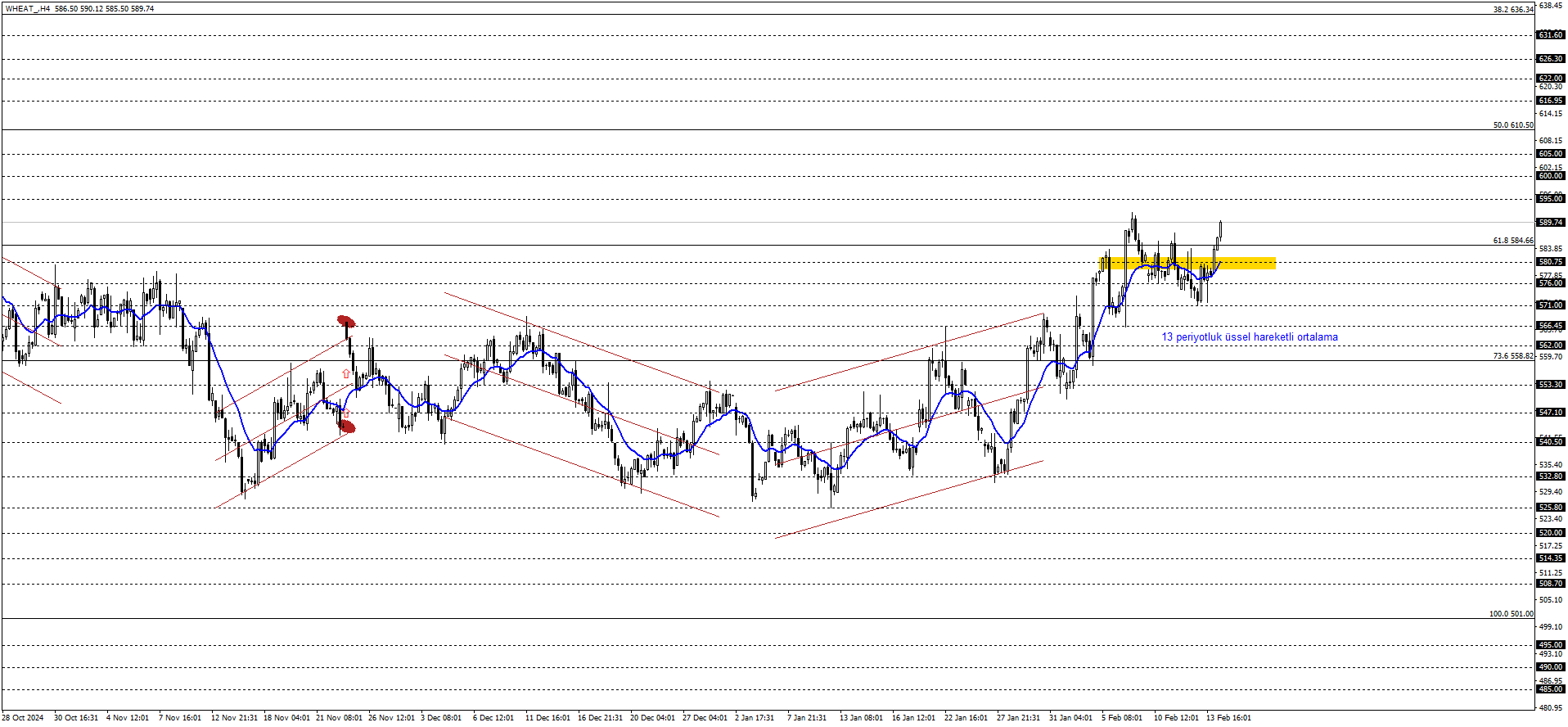Select the upper orange up-arrow marker

coord(346,373)
